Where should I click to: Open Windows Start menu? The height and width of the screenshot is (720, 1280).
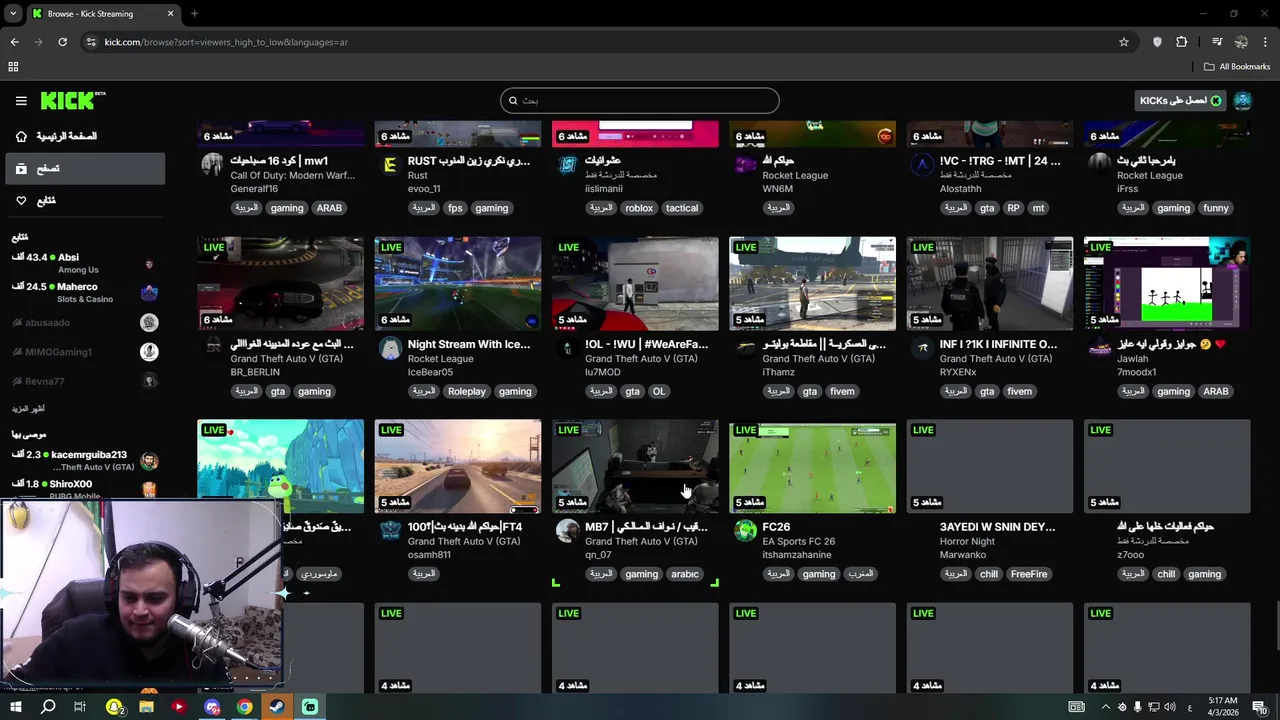click(15, 707)
